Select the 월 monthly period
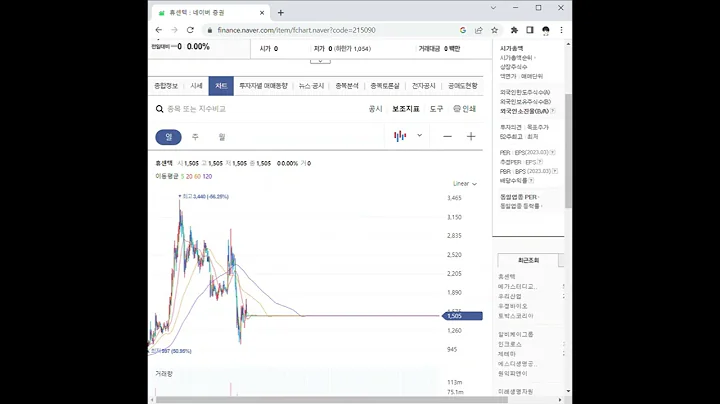 point(222,137)
